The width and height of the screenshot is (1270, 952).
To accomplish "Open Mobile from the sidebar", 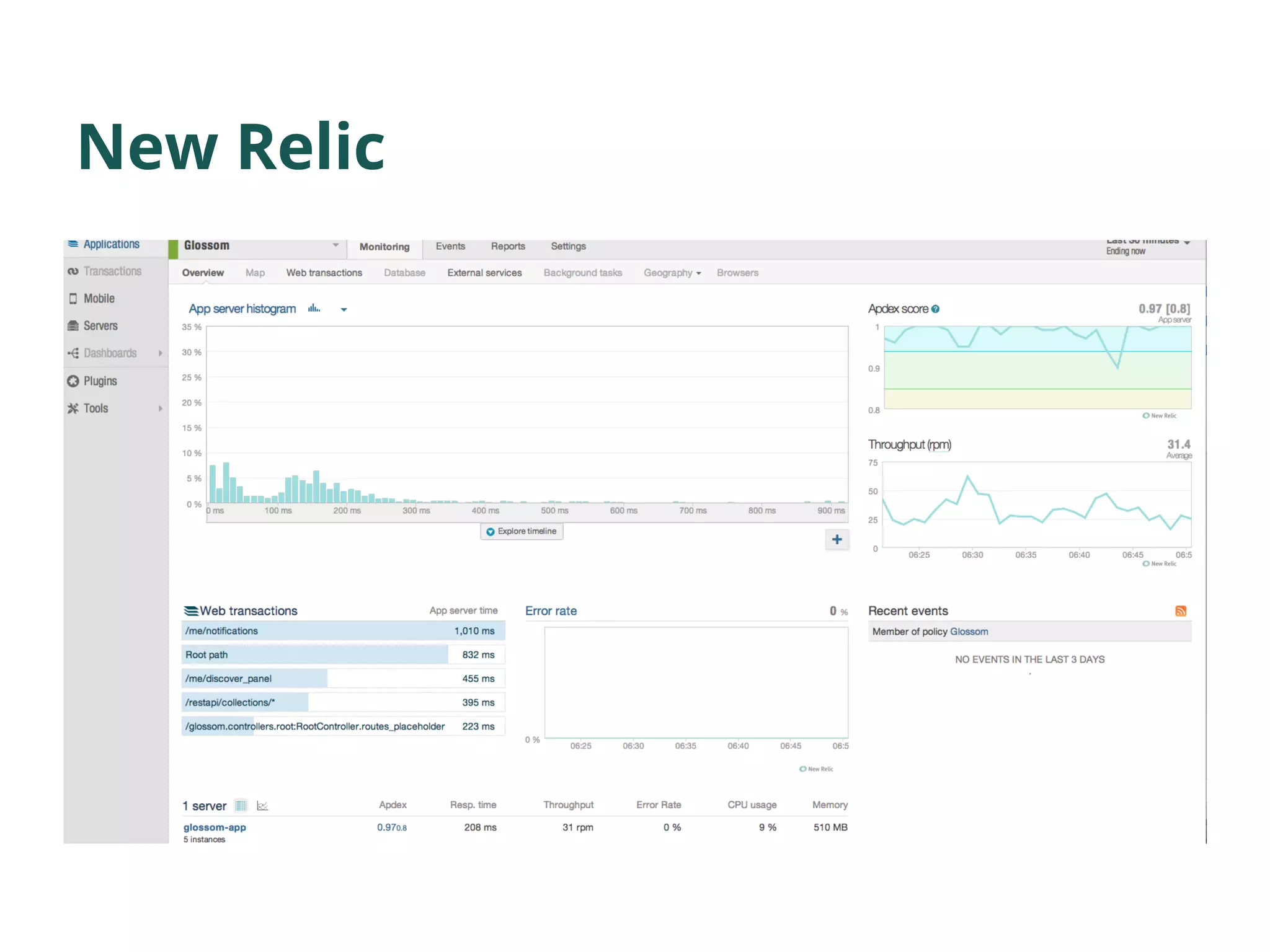I will point(99,299).
